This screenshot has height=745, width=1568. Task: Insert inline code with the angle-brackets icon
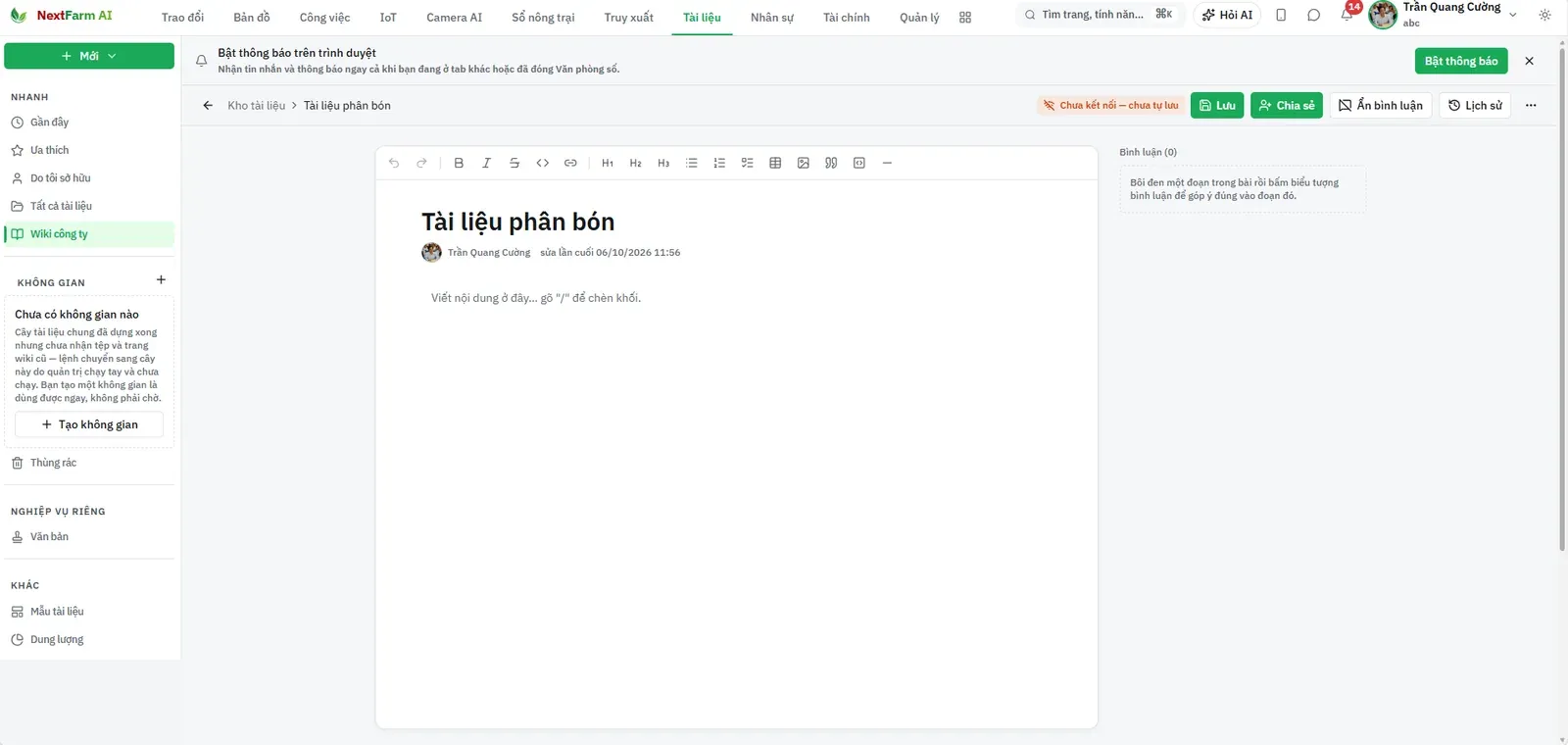[x=542, y=163]
